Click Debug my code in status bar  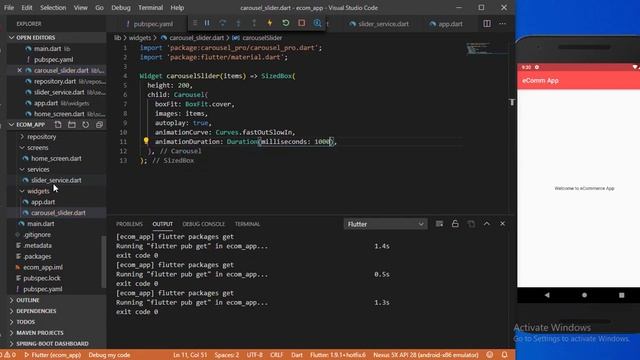tap(109, 355)
